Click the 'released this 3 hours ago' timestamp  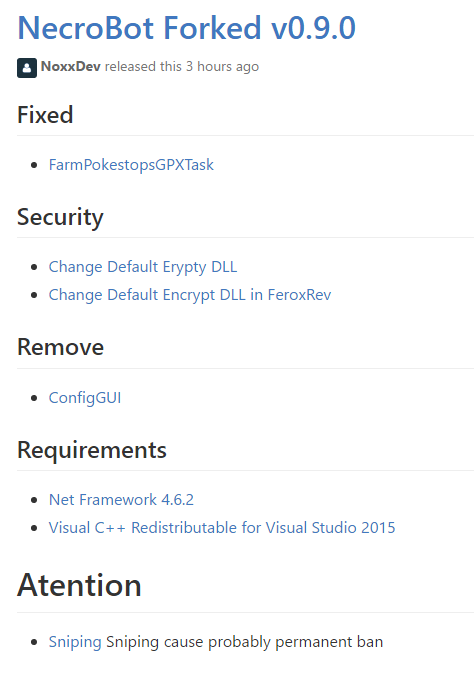(x=182, y=66)
